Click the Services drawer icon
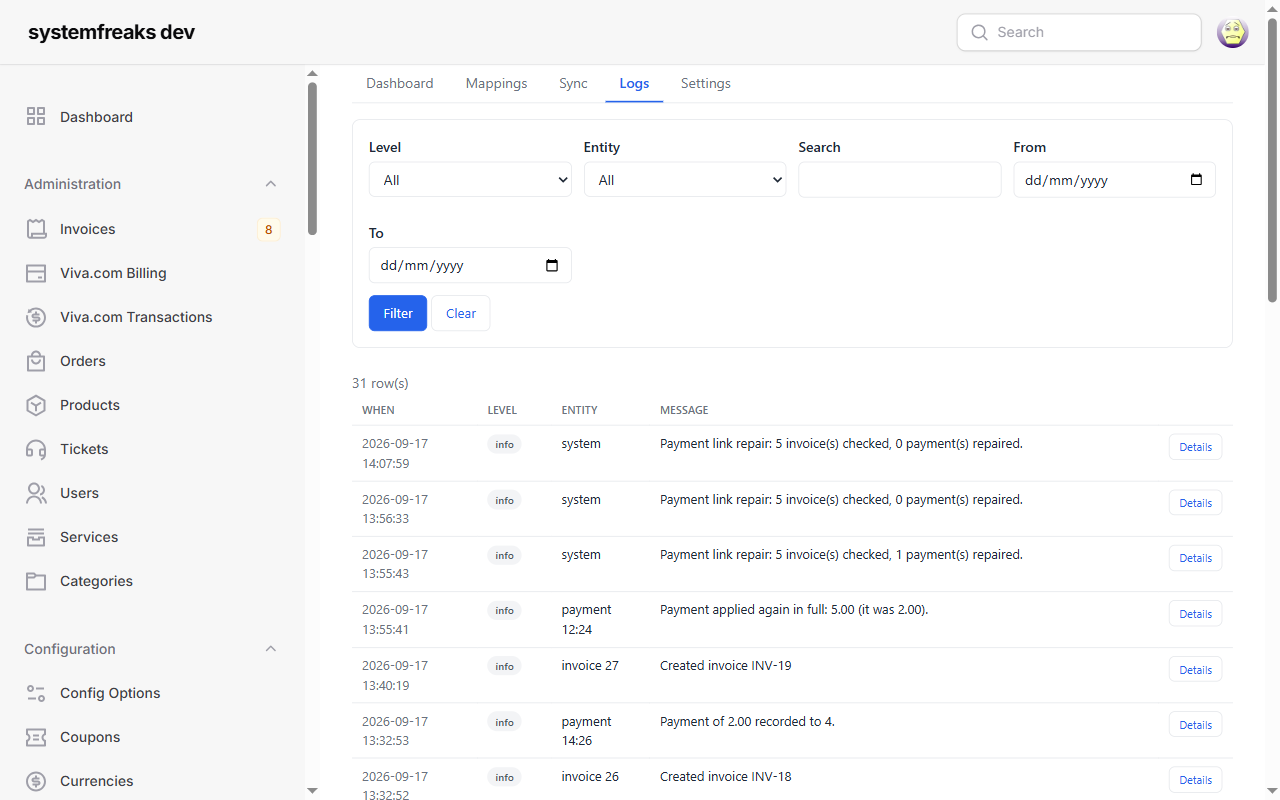This screenshot has width=1280, height=800. [x=36, y=537]
